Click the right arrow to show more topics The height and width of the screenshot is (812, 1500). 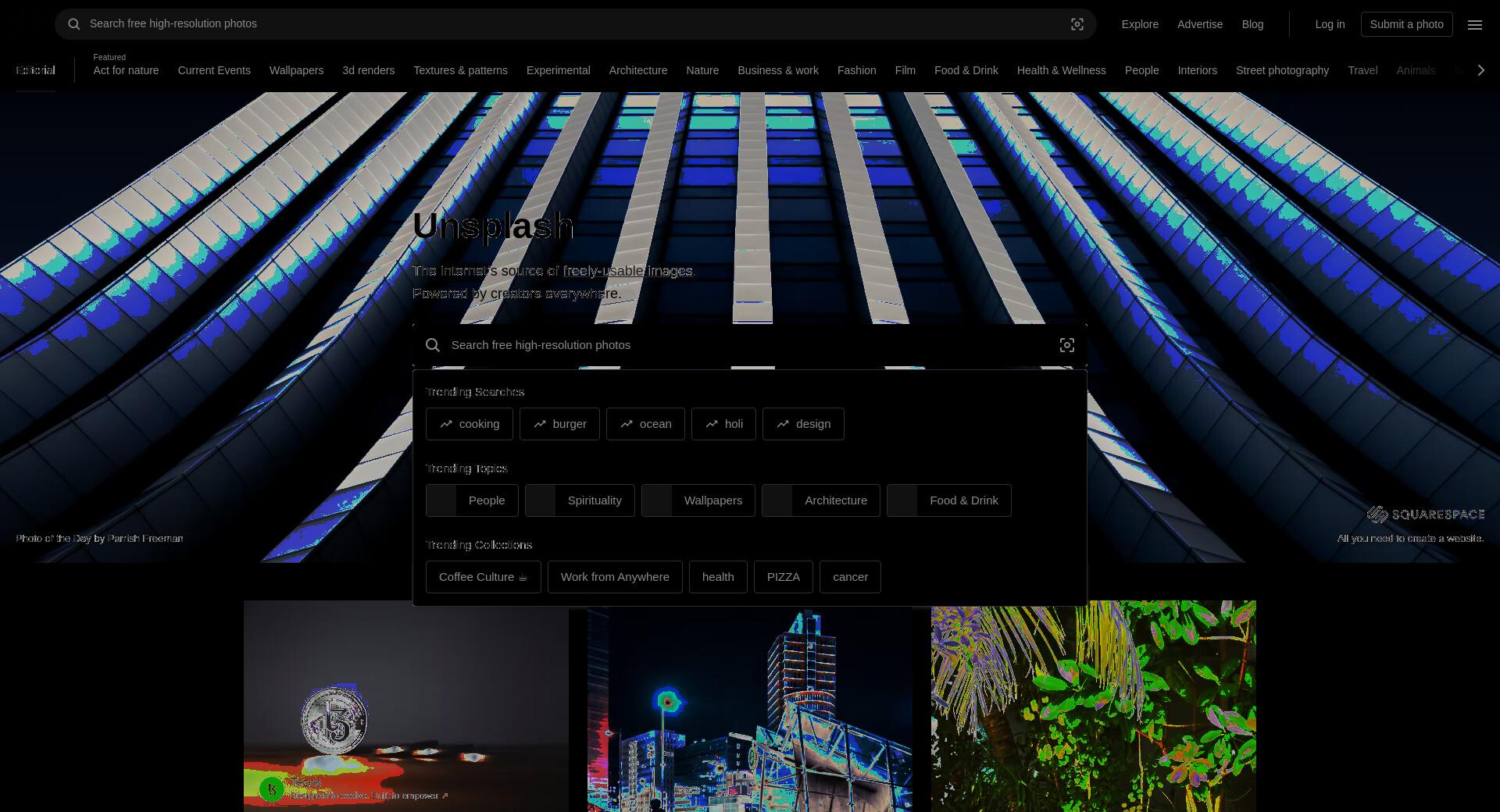click(x=1481, y=70)
